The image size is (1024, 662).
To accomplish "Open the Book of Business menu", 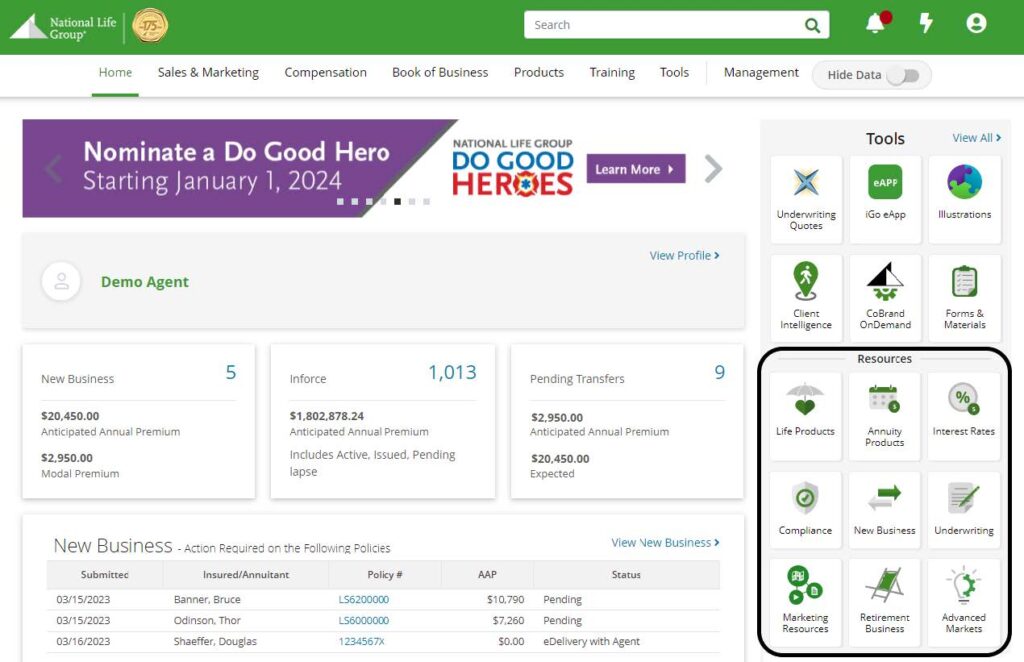I will [x=440, y=72].
